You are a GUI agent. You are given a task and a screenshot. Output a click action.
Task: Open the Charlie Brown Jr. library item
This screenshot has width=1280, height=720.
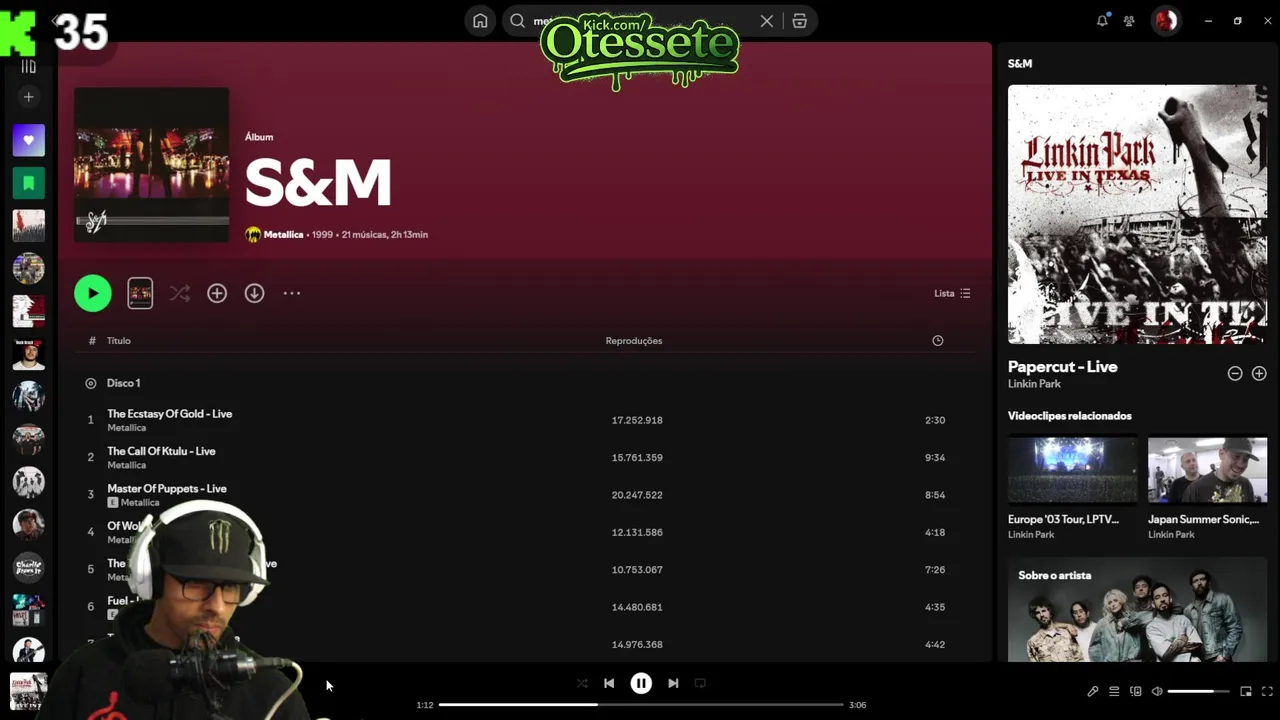(x=28, y=568)
